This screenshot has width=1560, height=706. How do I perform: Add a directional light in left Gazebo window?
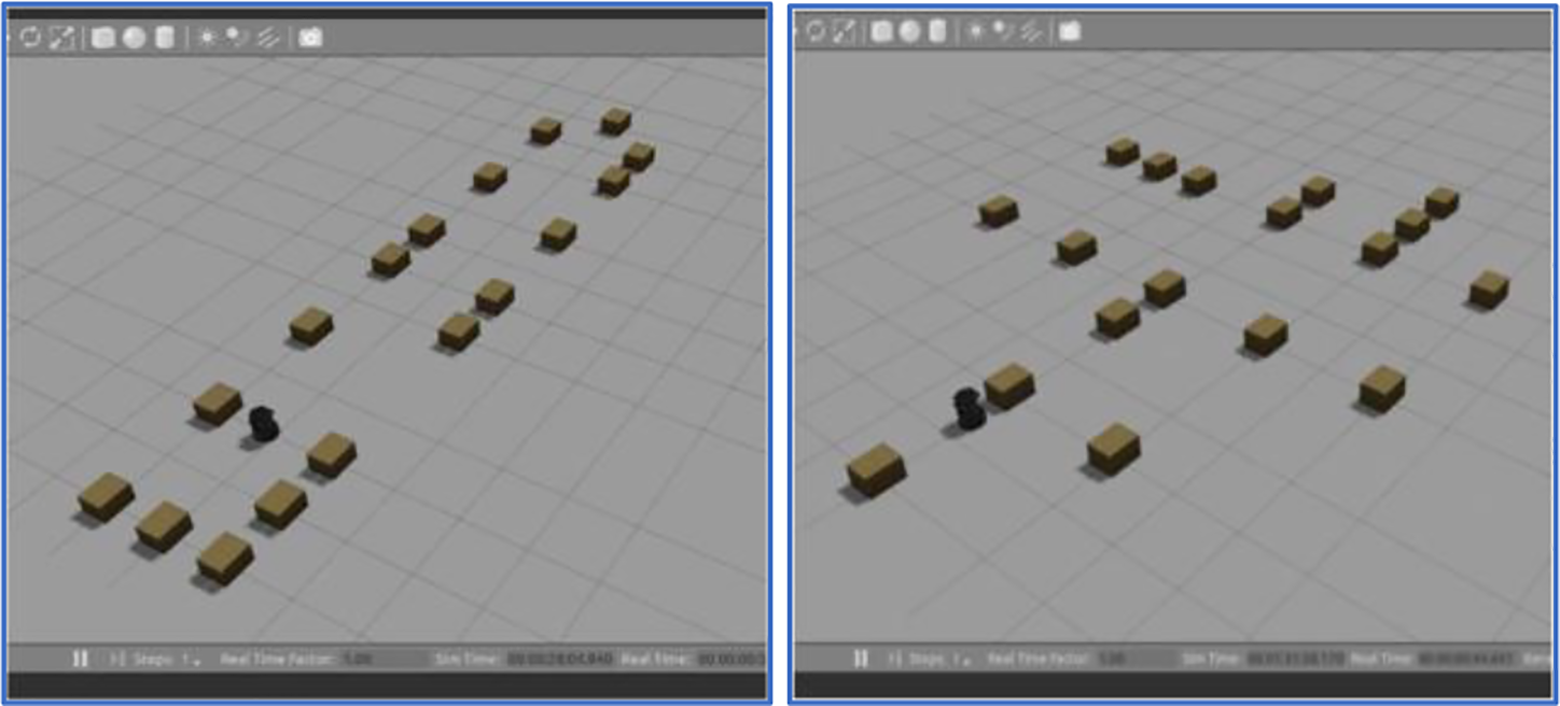tap(267, 38)
